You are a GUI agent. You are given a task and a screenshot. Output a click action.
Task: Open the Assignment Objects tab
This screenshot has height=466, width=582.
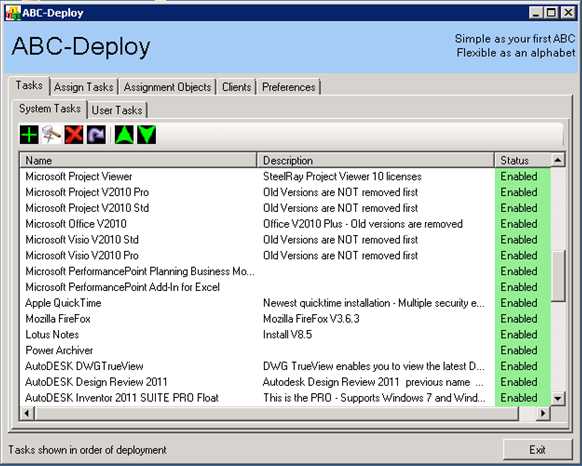coord(167,87)
